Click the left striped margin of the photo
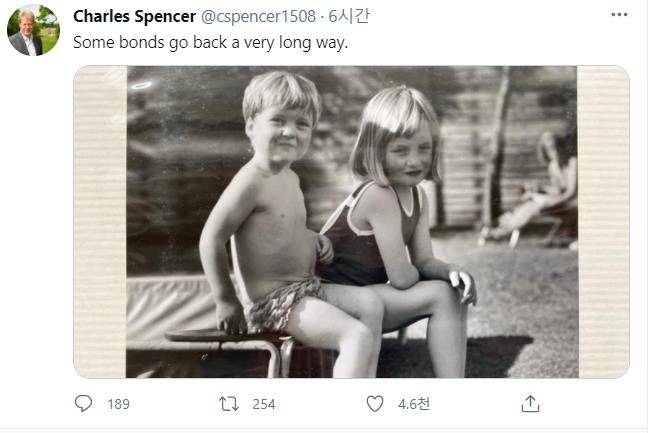The width and height of the screenshot is (653, 433). [100, 221]
